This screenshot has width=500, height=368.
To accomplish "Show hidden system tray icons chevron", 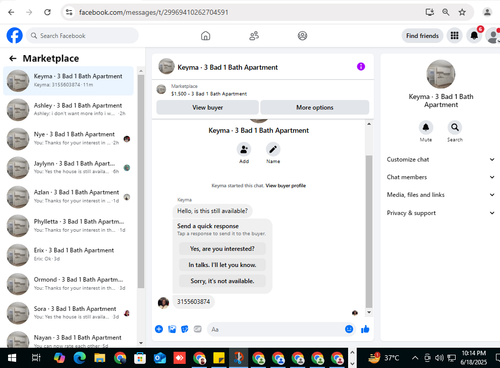I will (415, 358).
